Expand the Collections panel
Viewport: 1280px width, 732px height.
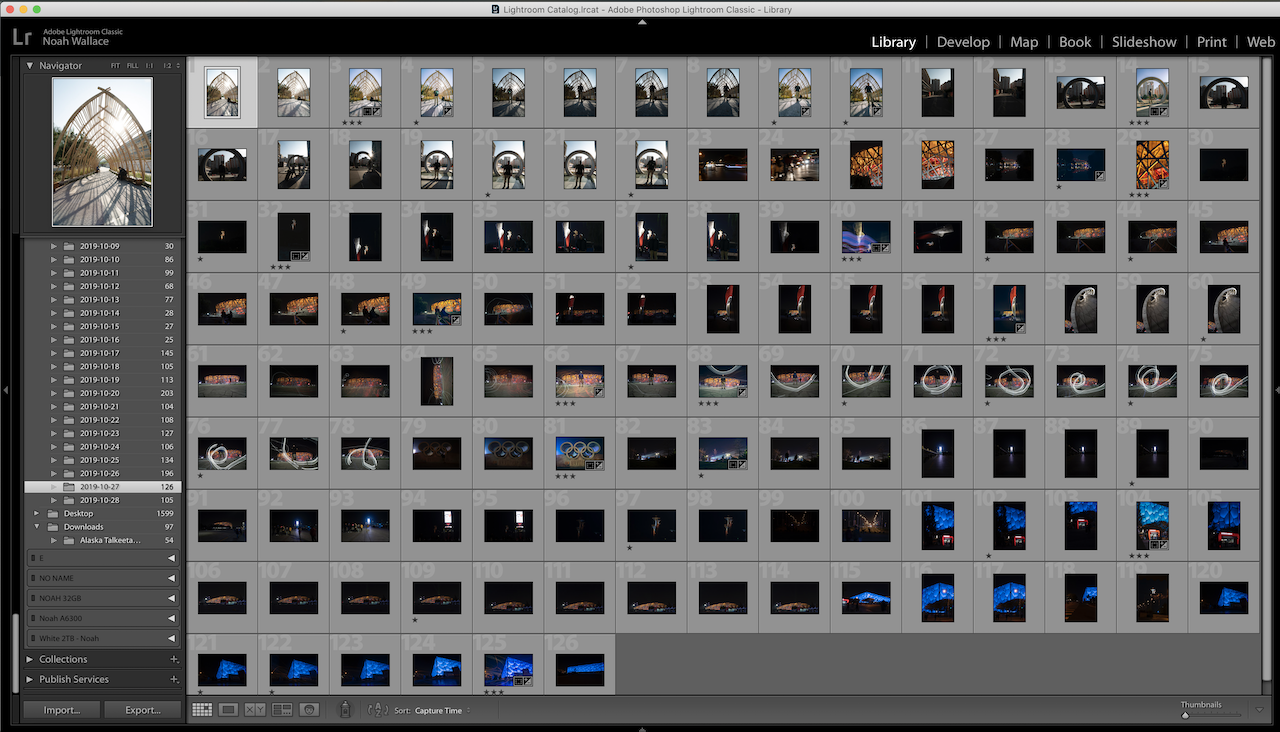click(x=30, y=660)
